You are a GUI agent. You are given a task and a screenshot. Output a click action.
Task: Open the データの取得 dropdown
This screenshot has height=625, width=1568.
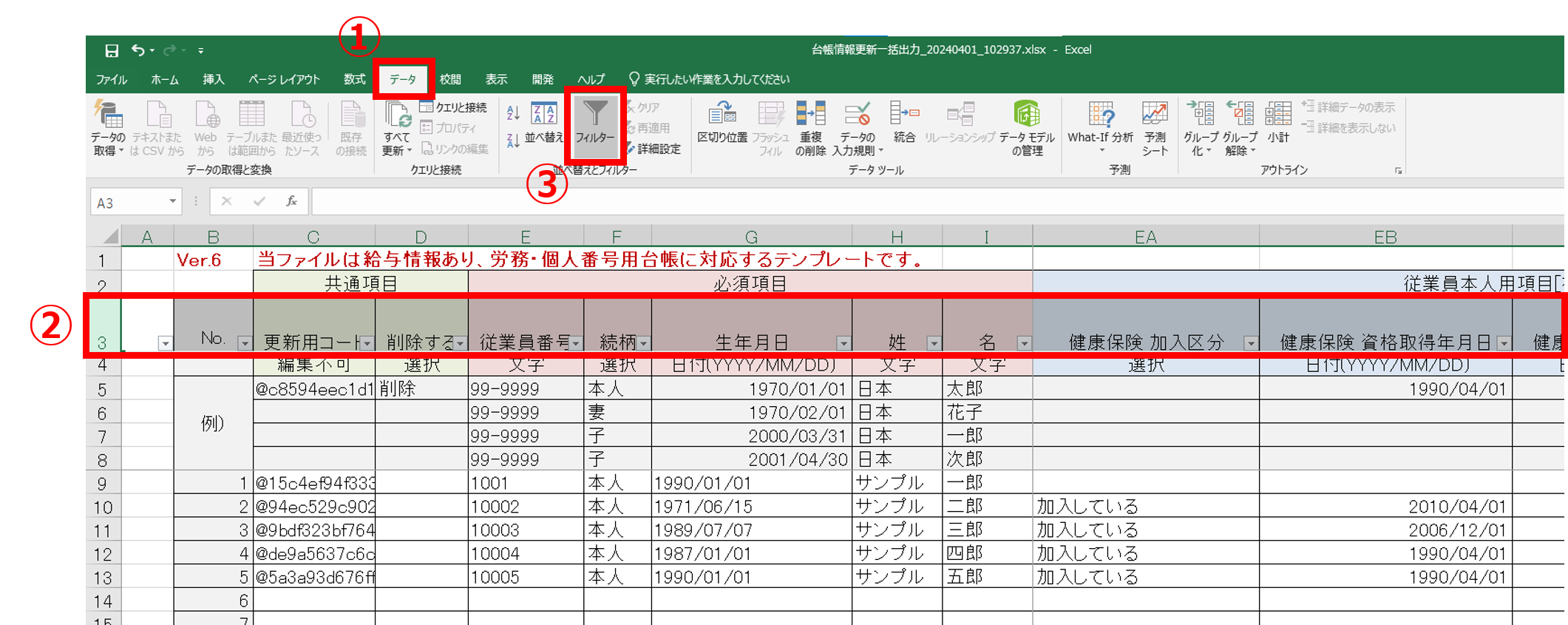pyautogui.click(x=108, y=129)
